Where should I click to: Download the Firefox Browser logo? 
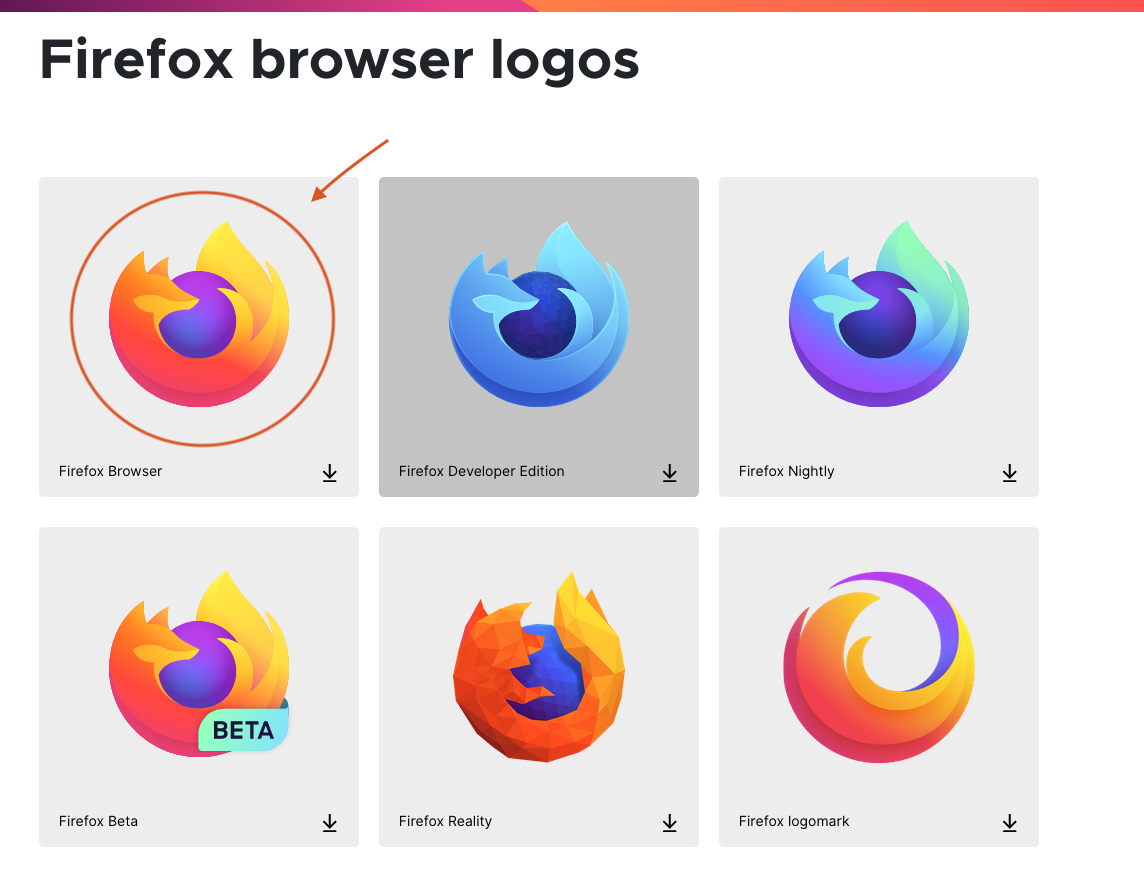(330, 473)
